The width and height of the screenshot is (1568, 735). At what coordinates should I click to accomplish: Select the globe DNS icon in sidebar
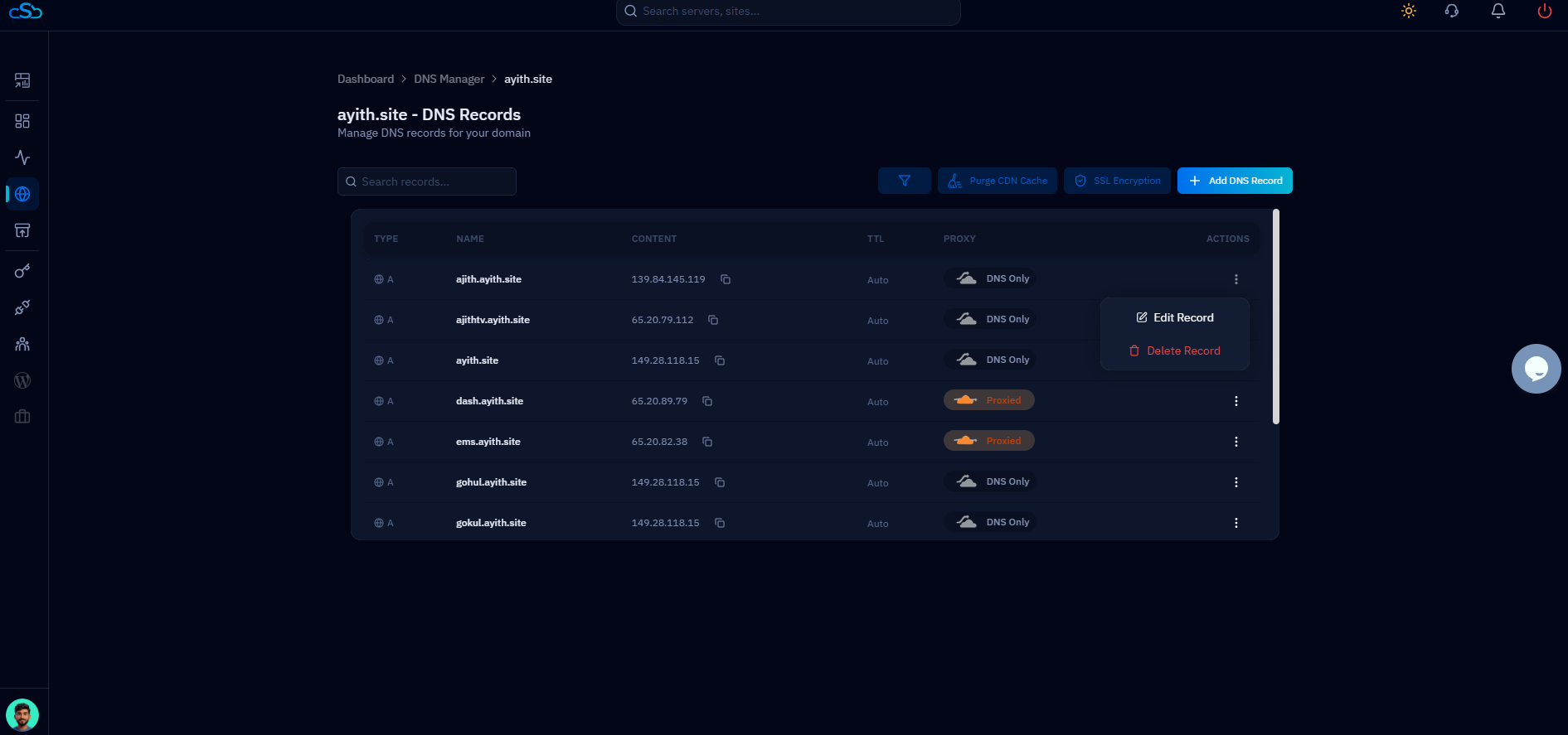pos(22,194)
